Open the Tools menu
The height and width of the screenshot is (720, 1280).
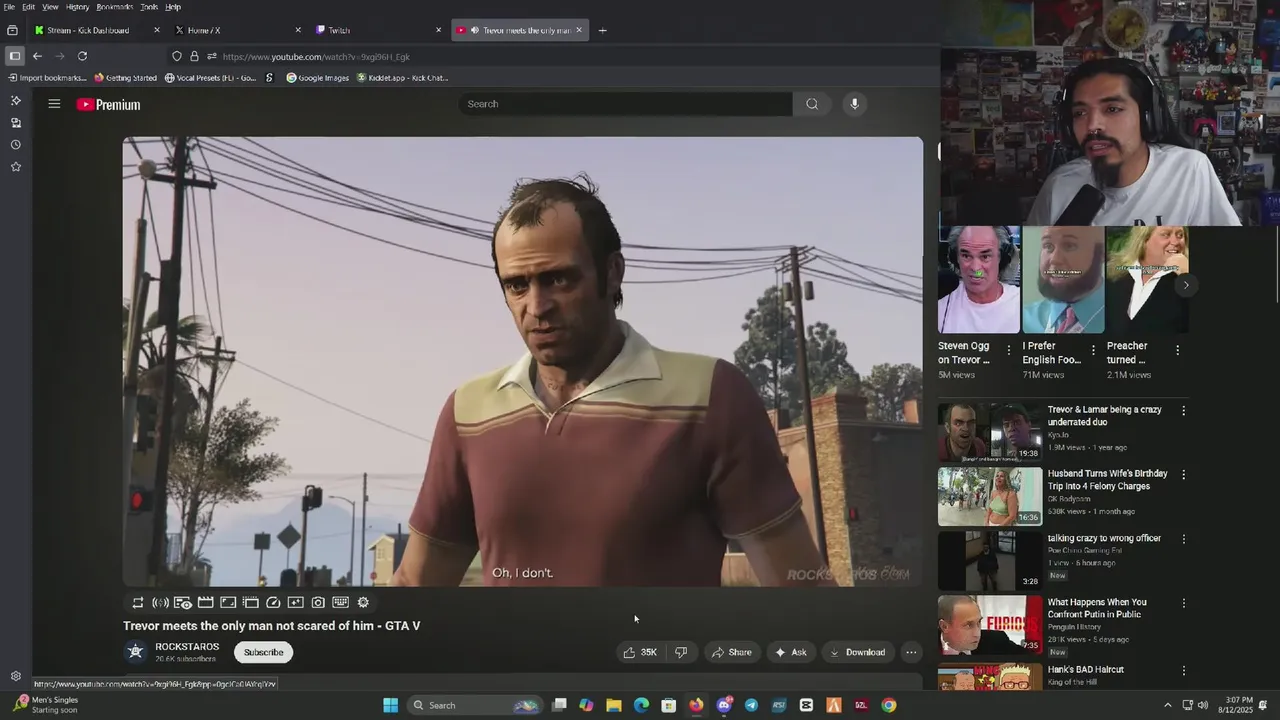pos(149,7)
